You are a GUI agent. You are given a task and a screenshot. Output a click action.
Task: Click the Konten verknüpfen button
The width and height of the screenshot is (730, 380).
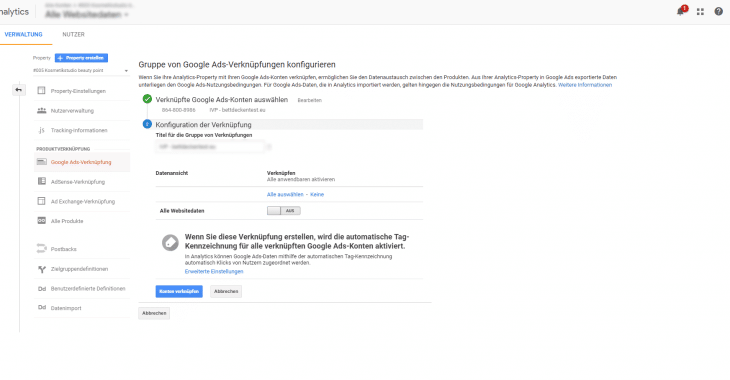coord(179,291)
